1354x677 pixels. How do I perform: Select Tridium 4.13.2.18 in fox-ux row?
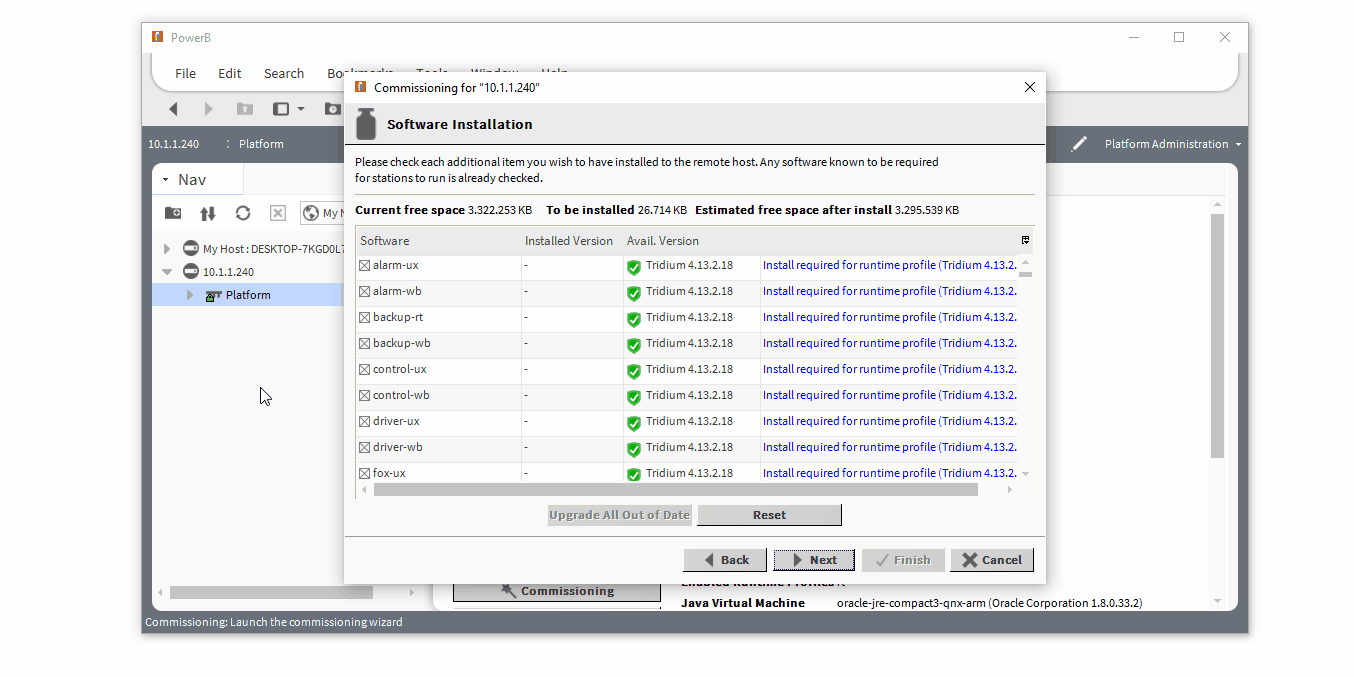coord(689,473)
